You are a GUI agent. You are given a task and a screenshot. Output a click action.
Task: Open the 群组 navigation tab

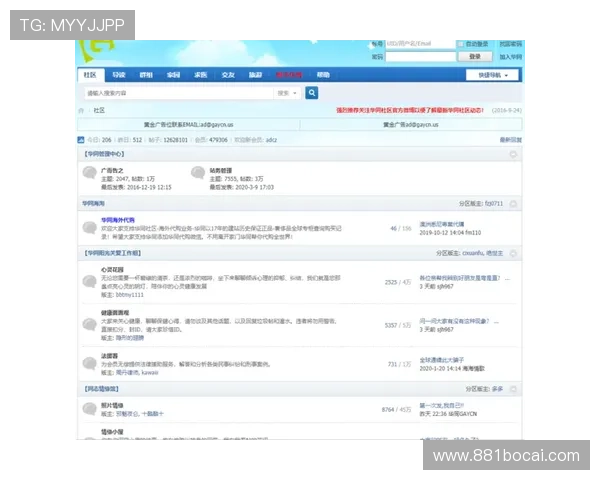(146, 75)
